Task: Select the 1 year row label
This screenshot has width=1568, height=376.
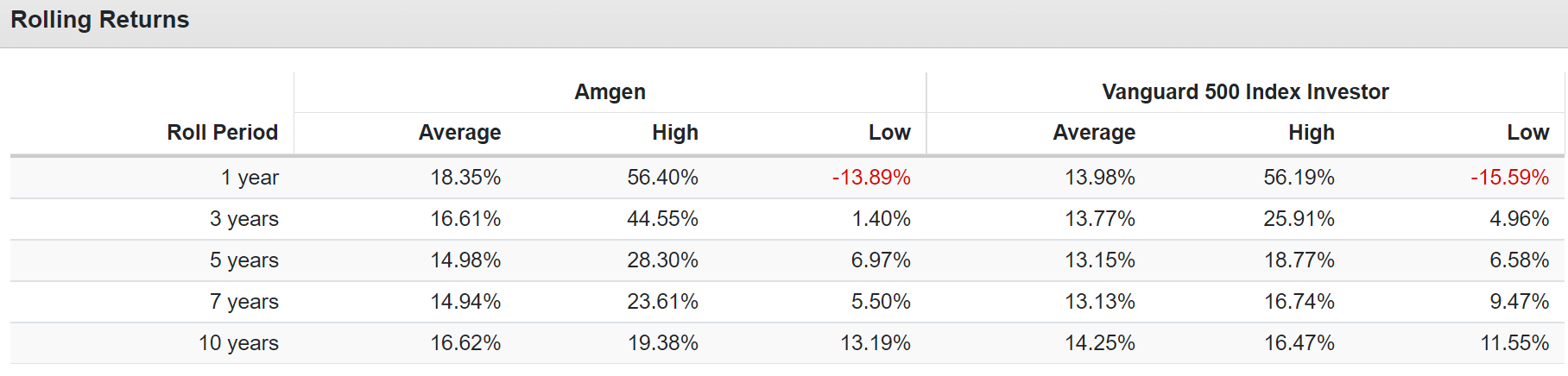Action: click(250, 178)
